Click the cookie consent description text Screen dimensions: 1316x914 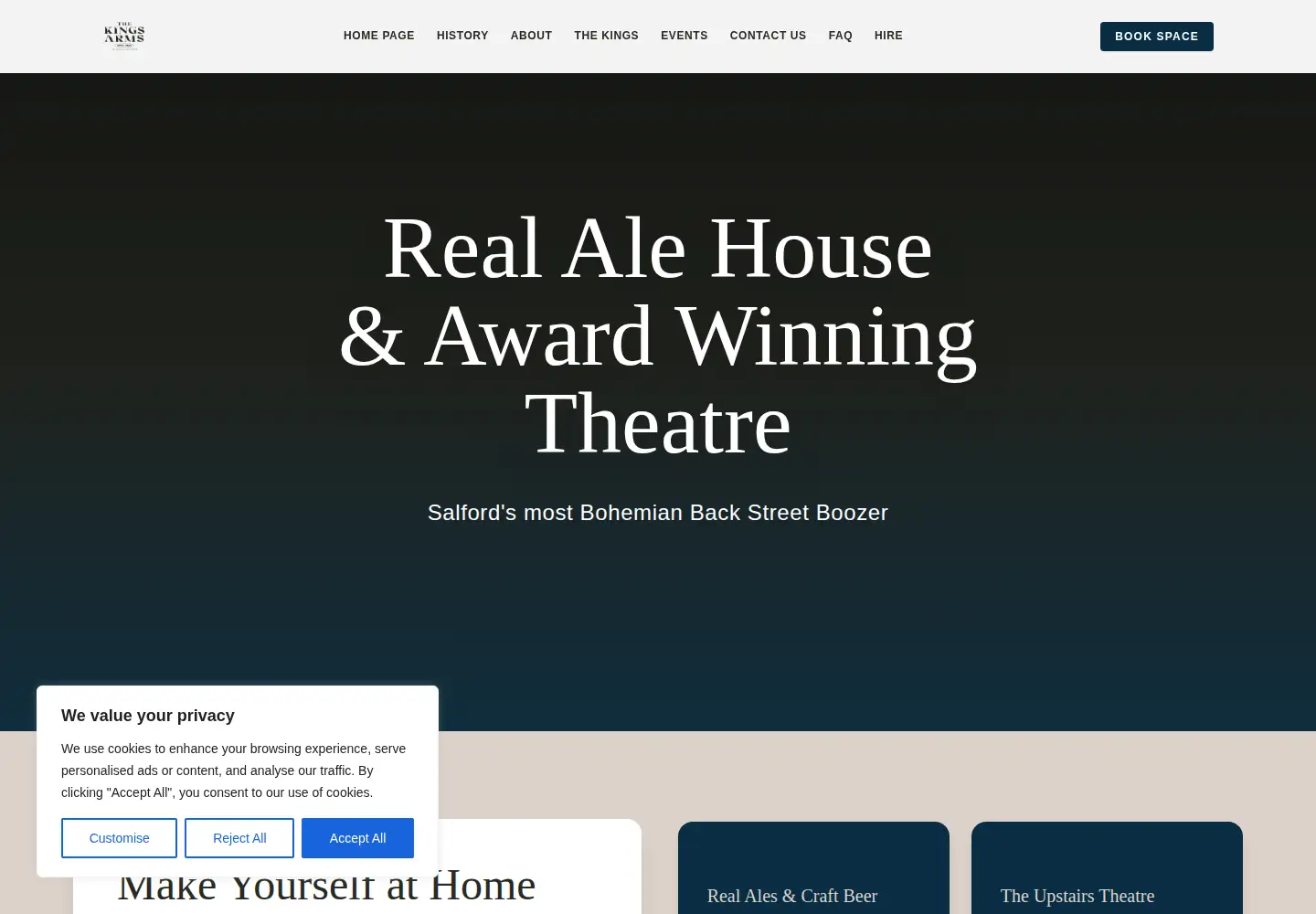click(234, 771)
